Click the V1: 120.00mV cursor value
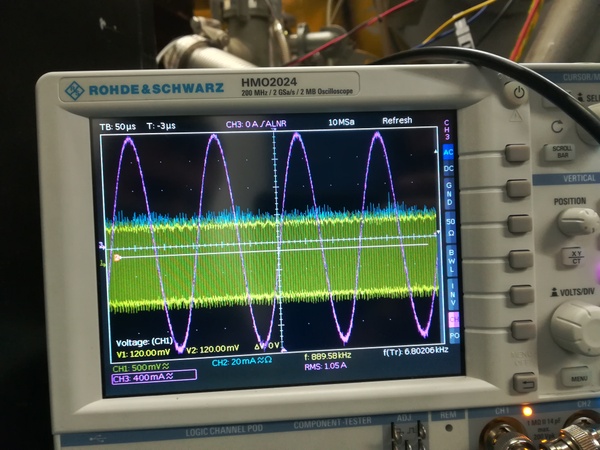The height and width of the screenshot is (450, 600). pyautogui.click(x=143, y=353)
